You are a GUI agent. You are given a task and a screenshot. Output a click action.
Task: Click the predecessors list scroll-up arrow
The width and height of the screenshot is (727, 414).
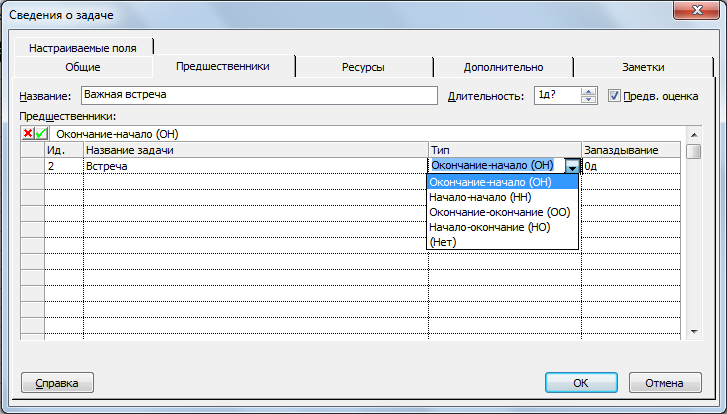(x=694, y=135)
